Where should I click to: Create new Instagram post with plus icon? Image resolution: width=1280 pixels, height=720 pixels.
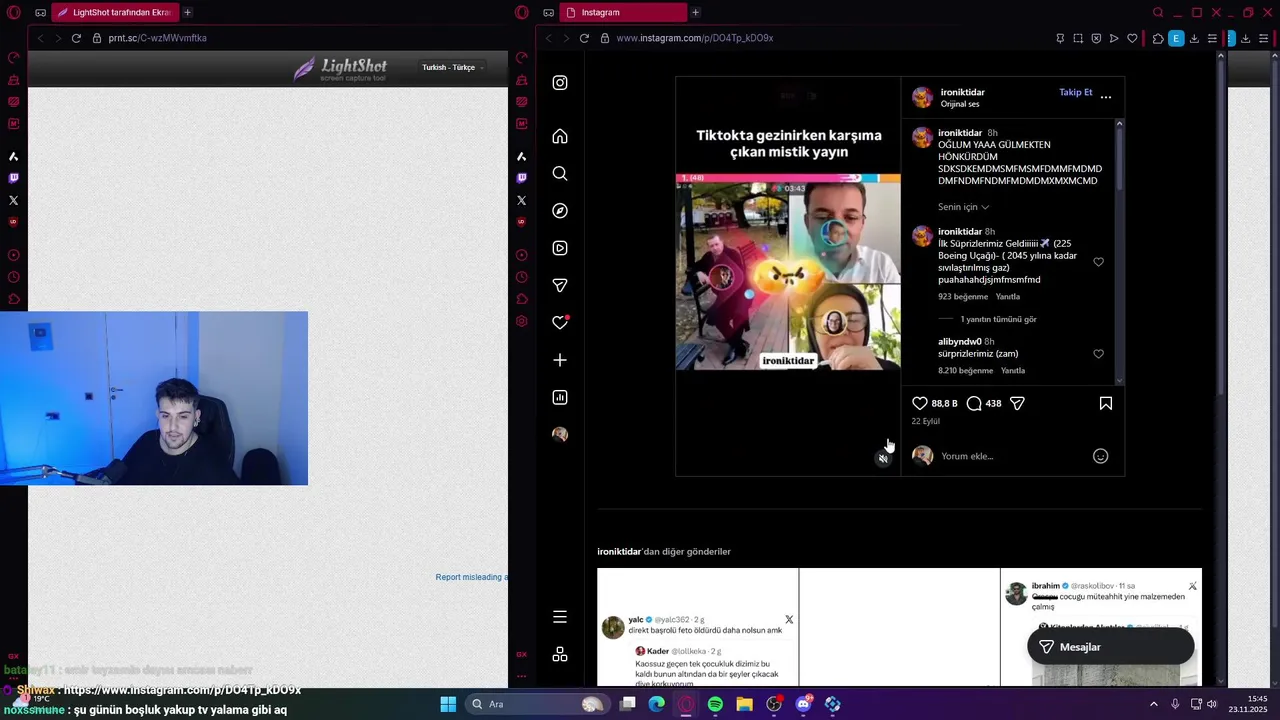(560, 360)
